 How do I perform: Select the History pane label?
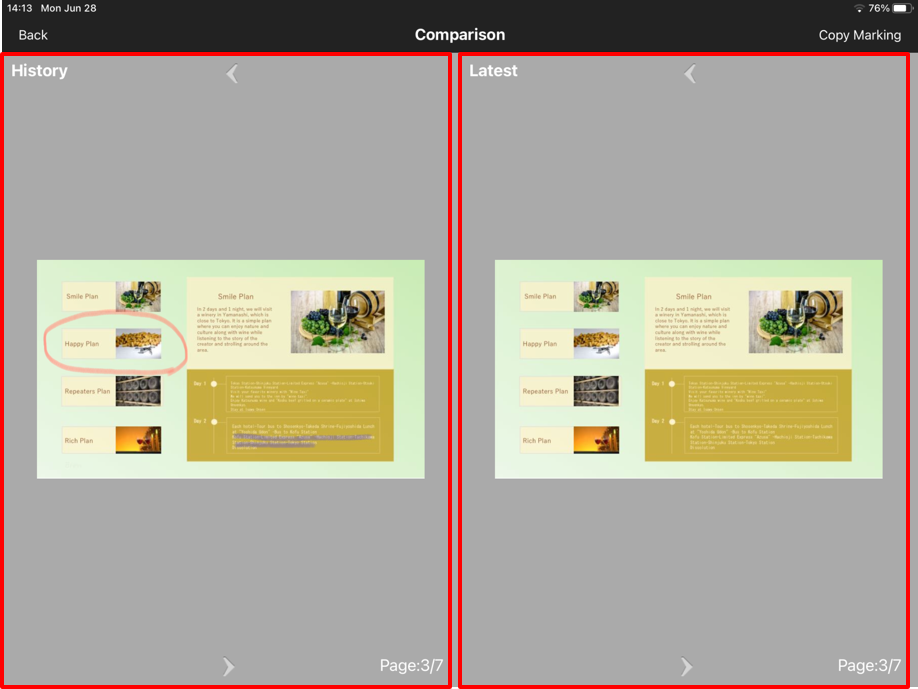[x=40, y=71]
